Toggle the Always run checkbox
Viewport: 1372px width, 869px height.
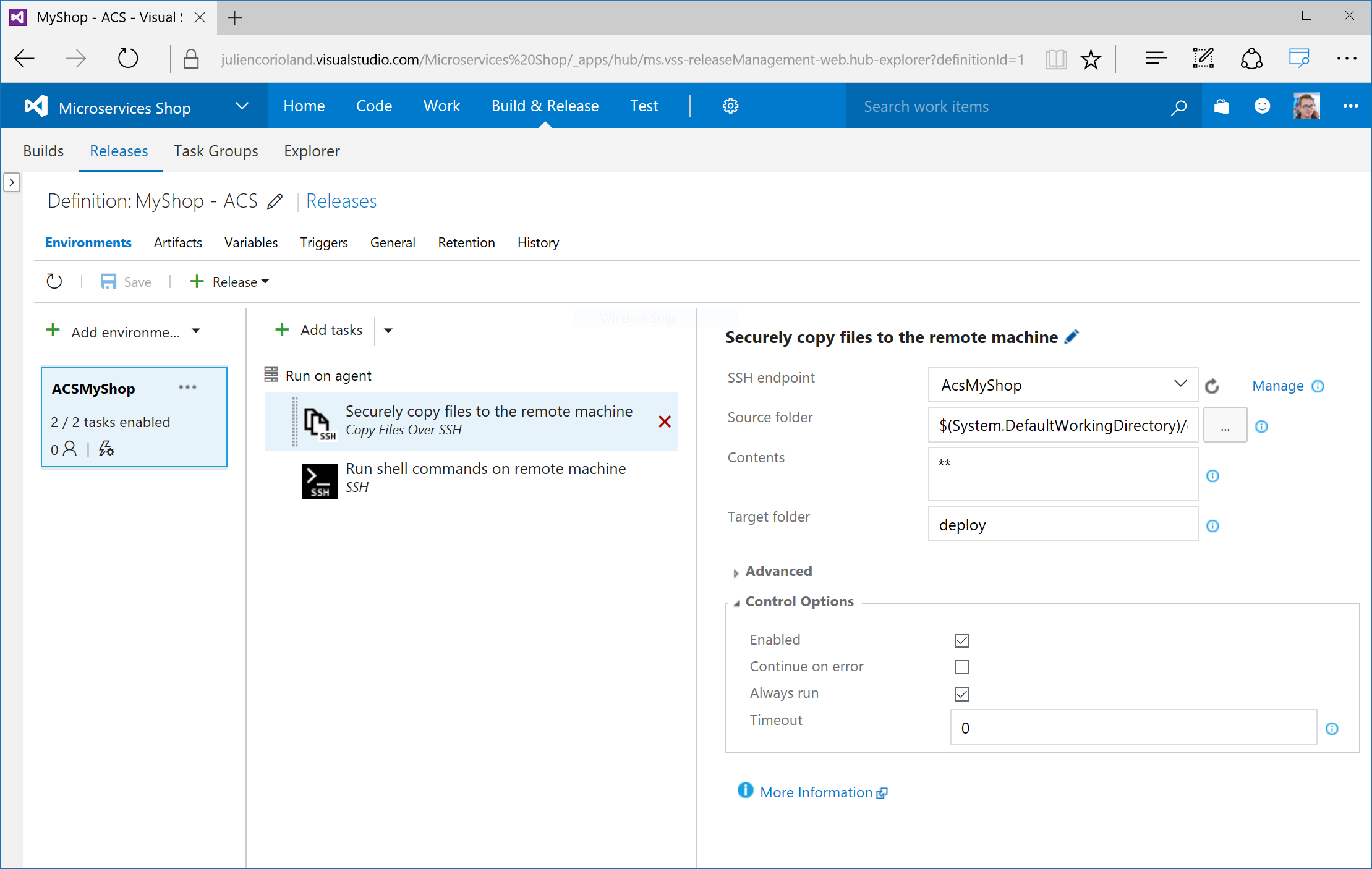pyautogui.click(x=961, y=694)
